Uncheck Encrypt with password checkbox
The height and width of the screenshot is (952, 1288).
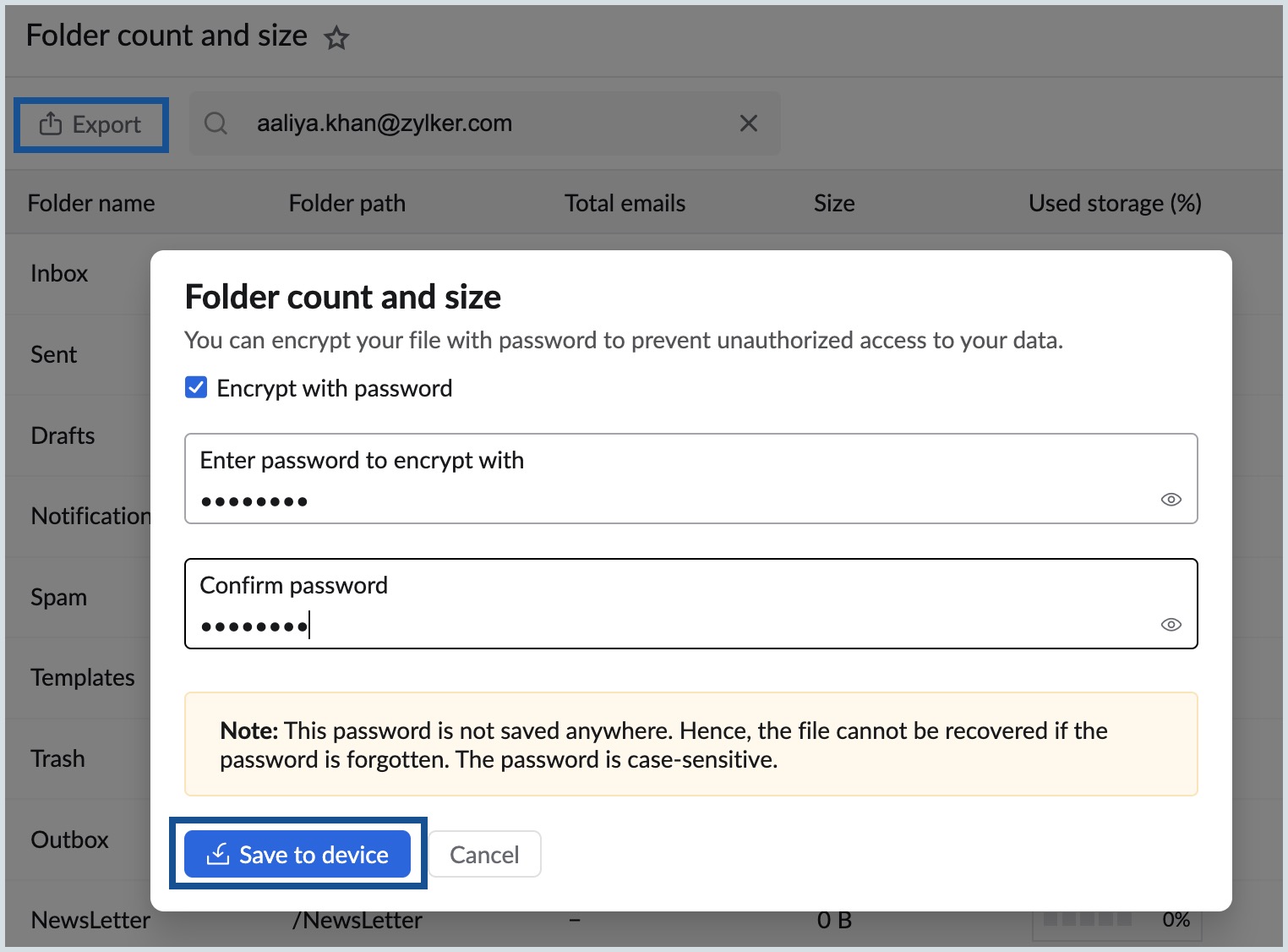coord(196,388)
